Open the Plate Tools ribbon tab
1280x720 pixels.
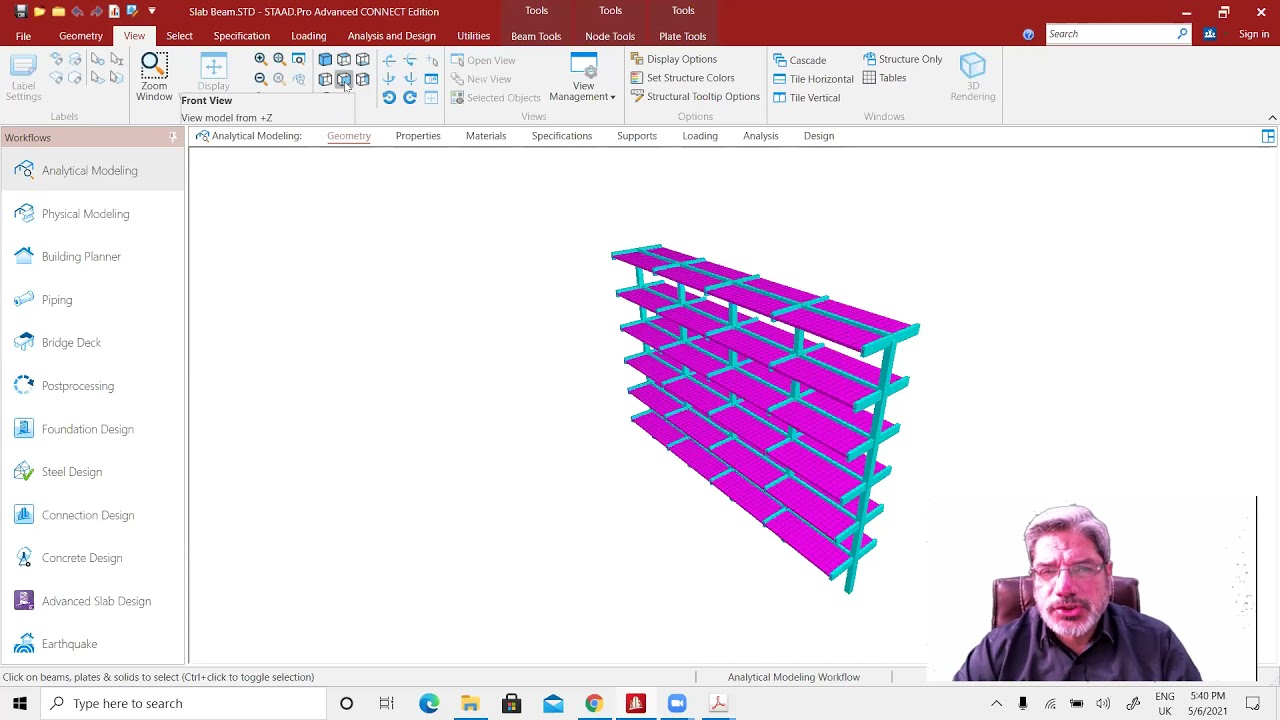pos(683,36)
